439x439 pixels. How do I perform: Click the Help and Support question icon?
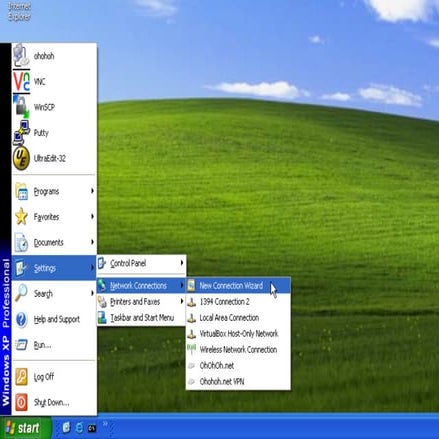click(x=21, y=319)
